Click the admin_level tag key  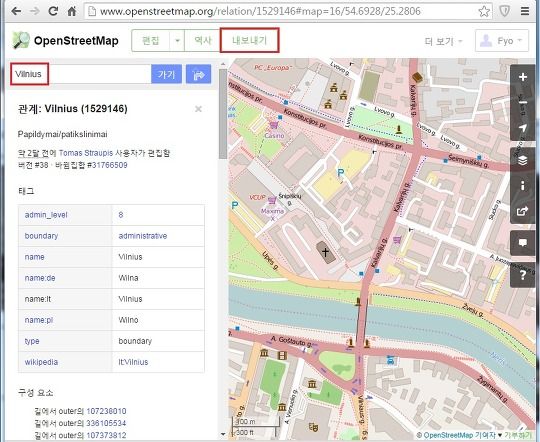(x=46, y=215)
